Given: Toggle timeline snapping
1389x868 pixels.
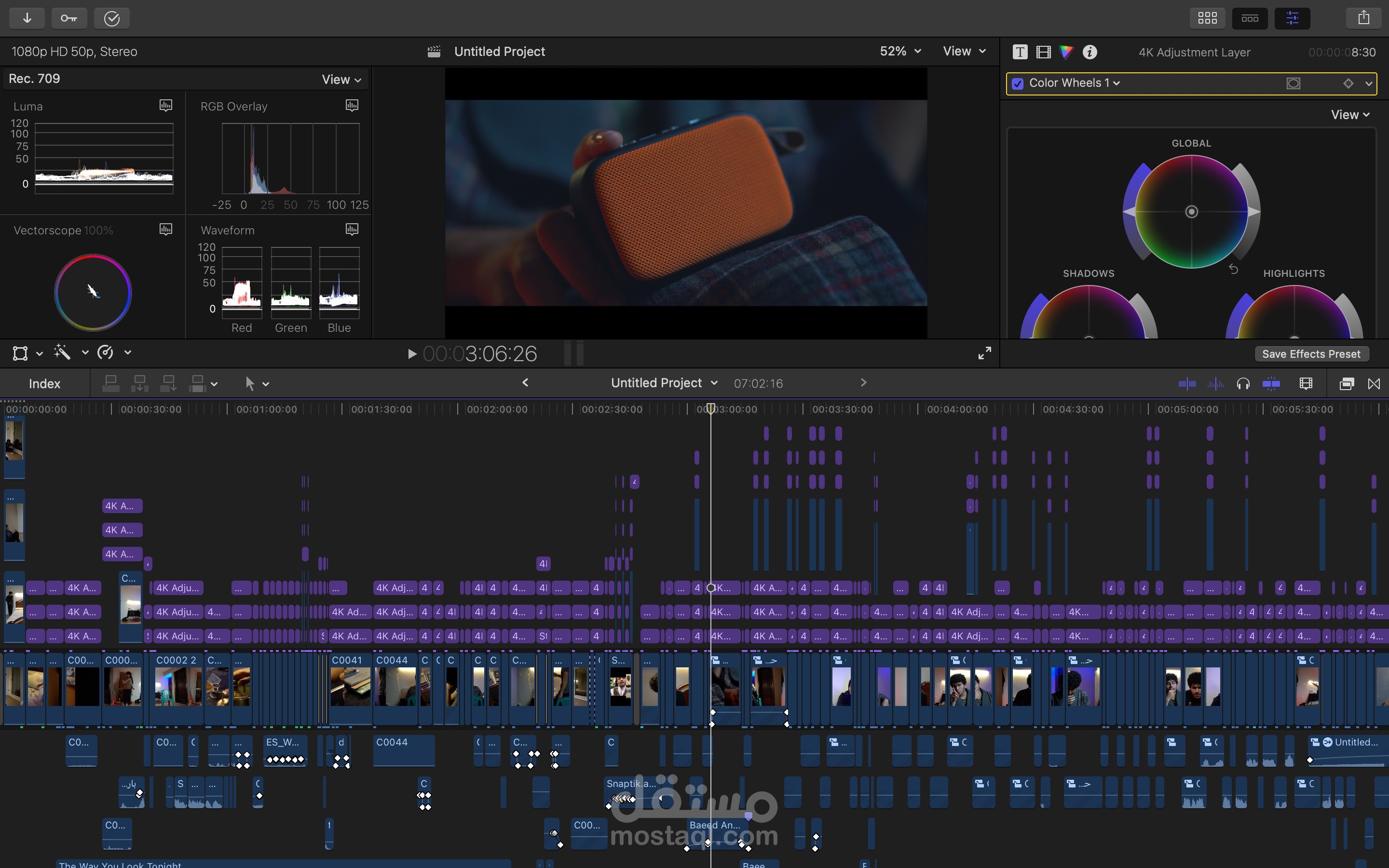Looking at the screenshot, I should click(x=1271, y=383).
